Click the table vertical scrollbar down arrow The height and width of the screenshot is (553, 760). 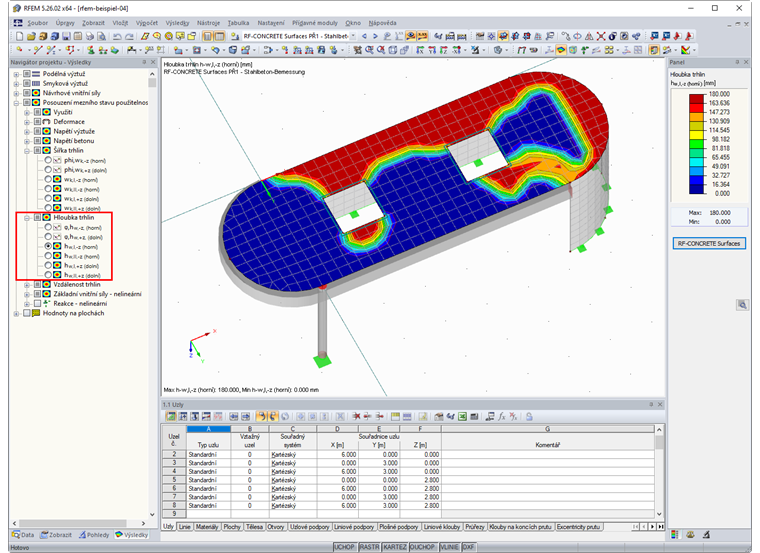tap(659, 514)
